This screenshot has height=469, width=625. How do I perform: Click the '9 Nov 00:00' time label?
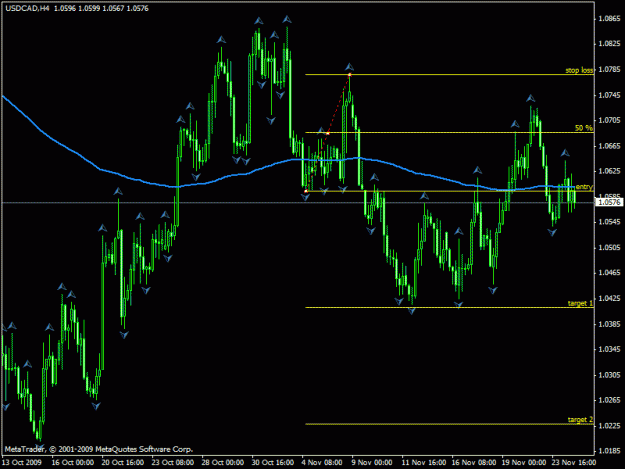[x=372, y=463]
